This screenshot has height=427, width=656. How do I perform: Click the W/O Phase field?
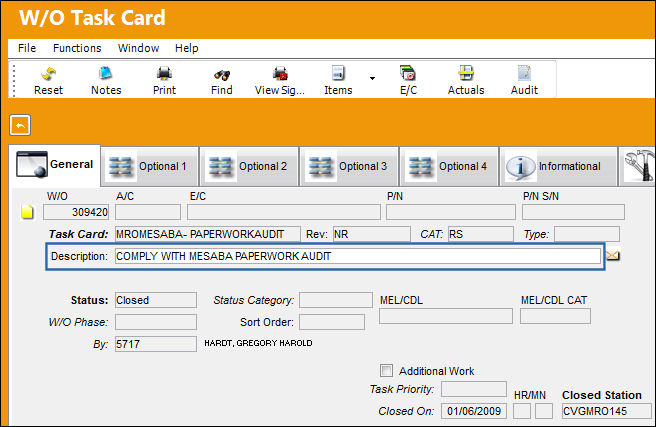point(156,322)
